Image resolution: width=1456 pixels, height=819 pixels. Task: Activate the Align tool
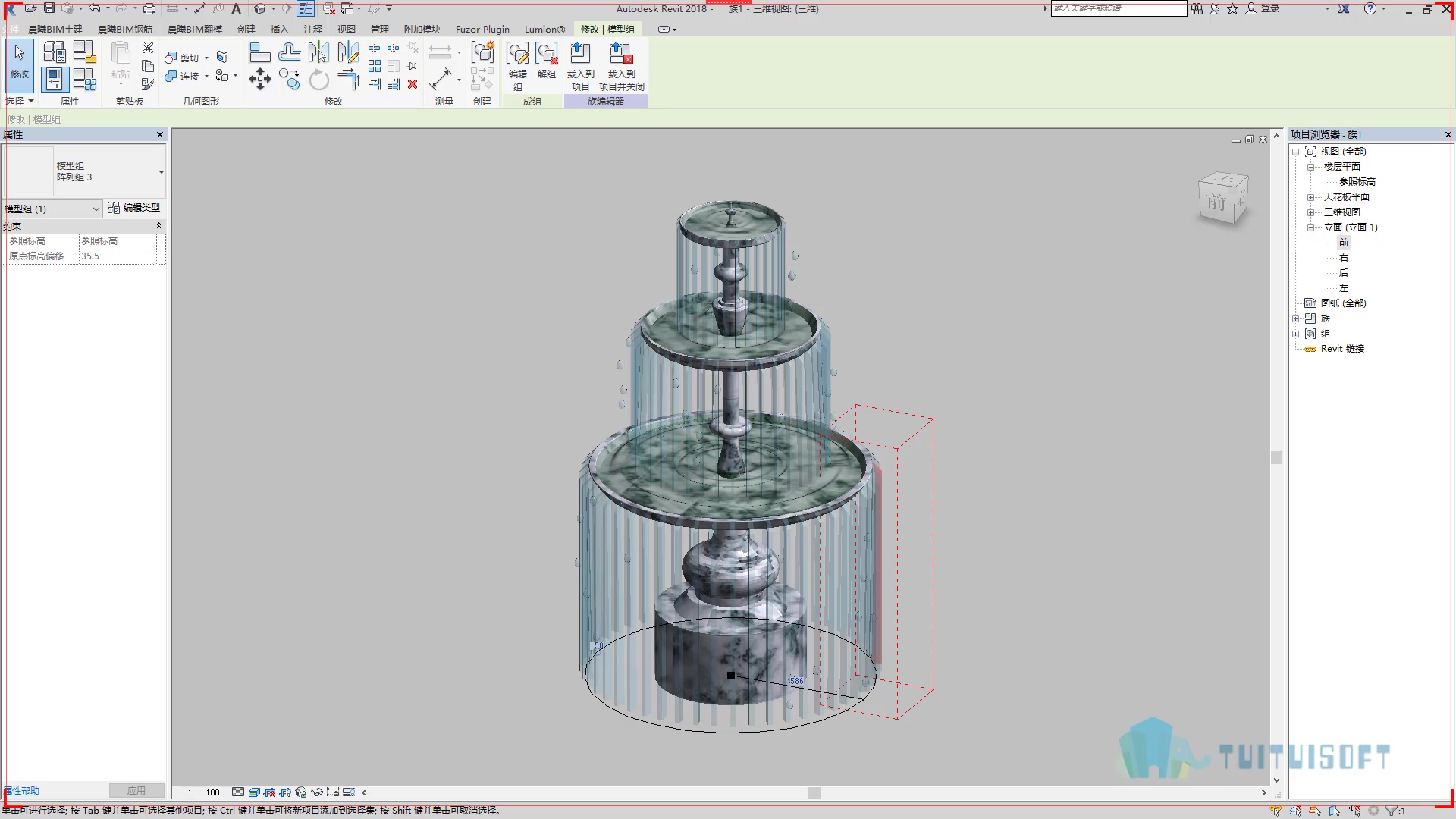259,52
